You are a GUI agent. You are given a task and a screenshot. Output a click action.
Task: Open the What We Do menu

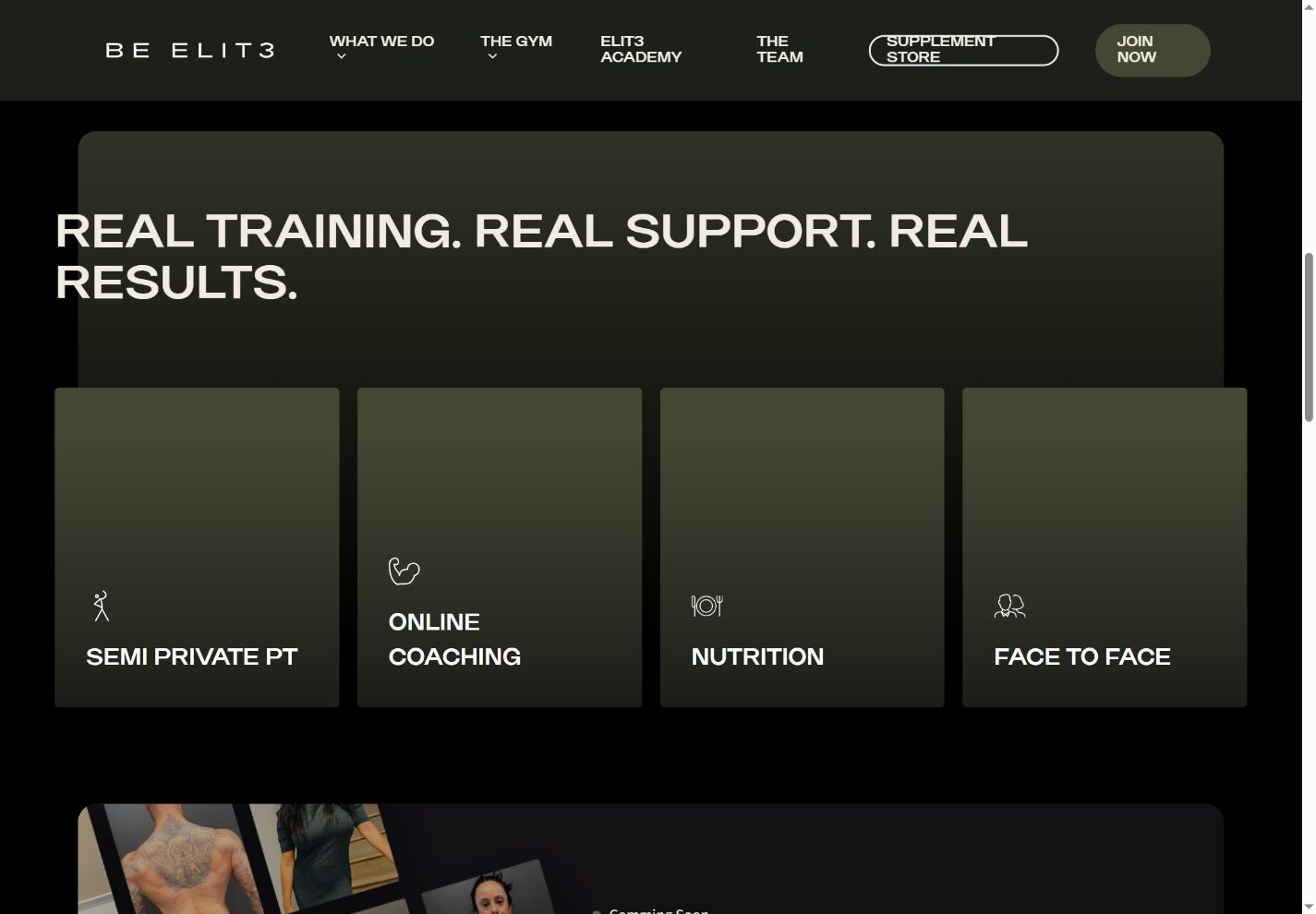[x=381, y=42]
